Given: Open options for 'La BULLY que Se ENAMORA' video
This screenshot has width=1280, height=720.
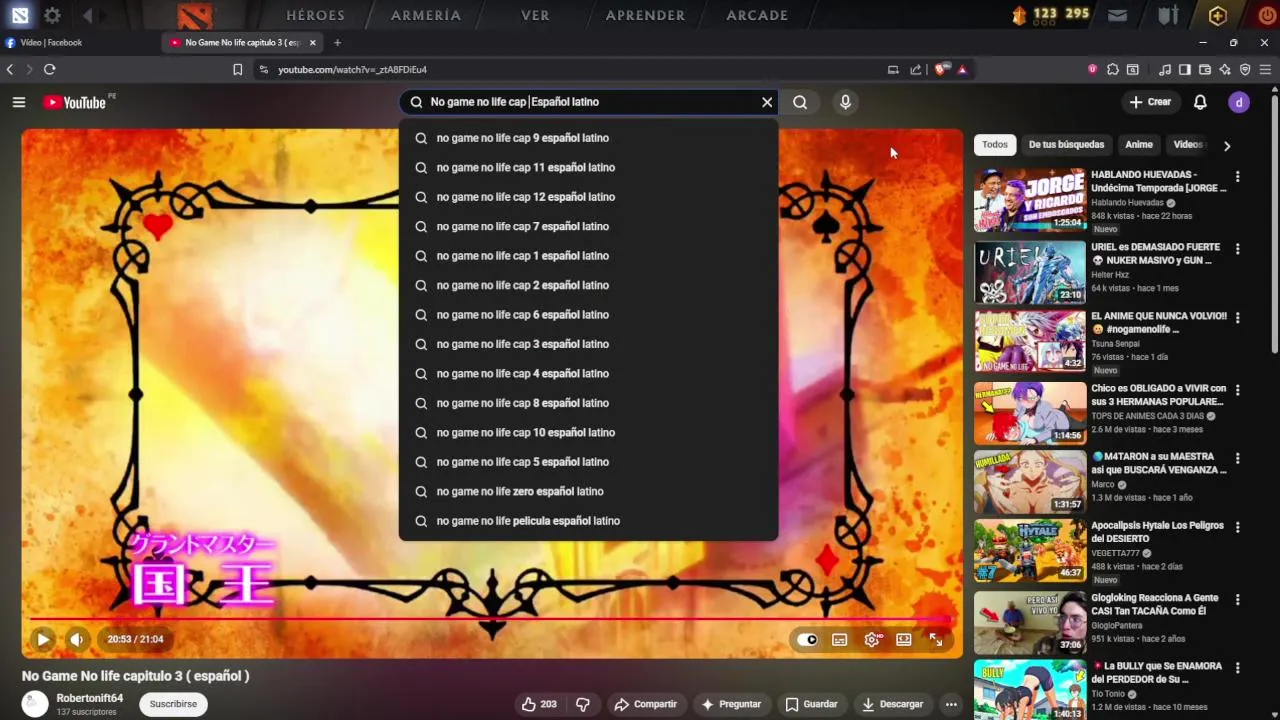Looking at the screenshot, I should (1237, 668).
